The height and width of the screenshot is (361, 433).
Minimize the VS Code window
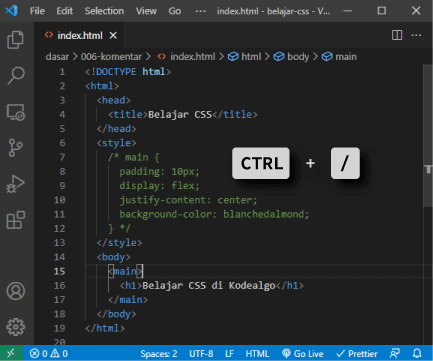(x=347, y=11)
